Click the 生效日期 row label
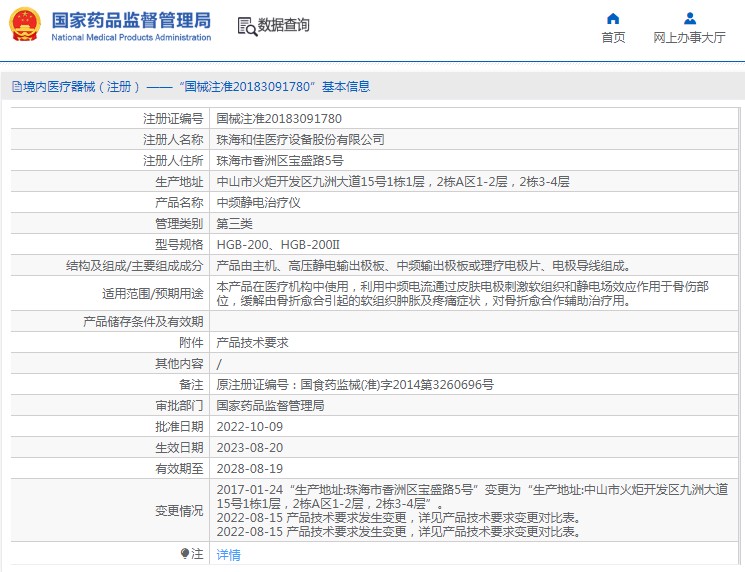The height and width of the screenshot is (572, 745). pos(179,448)
